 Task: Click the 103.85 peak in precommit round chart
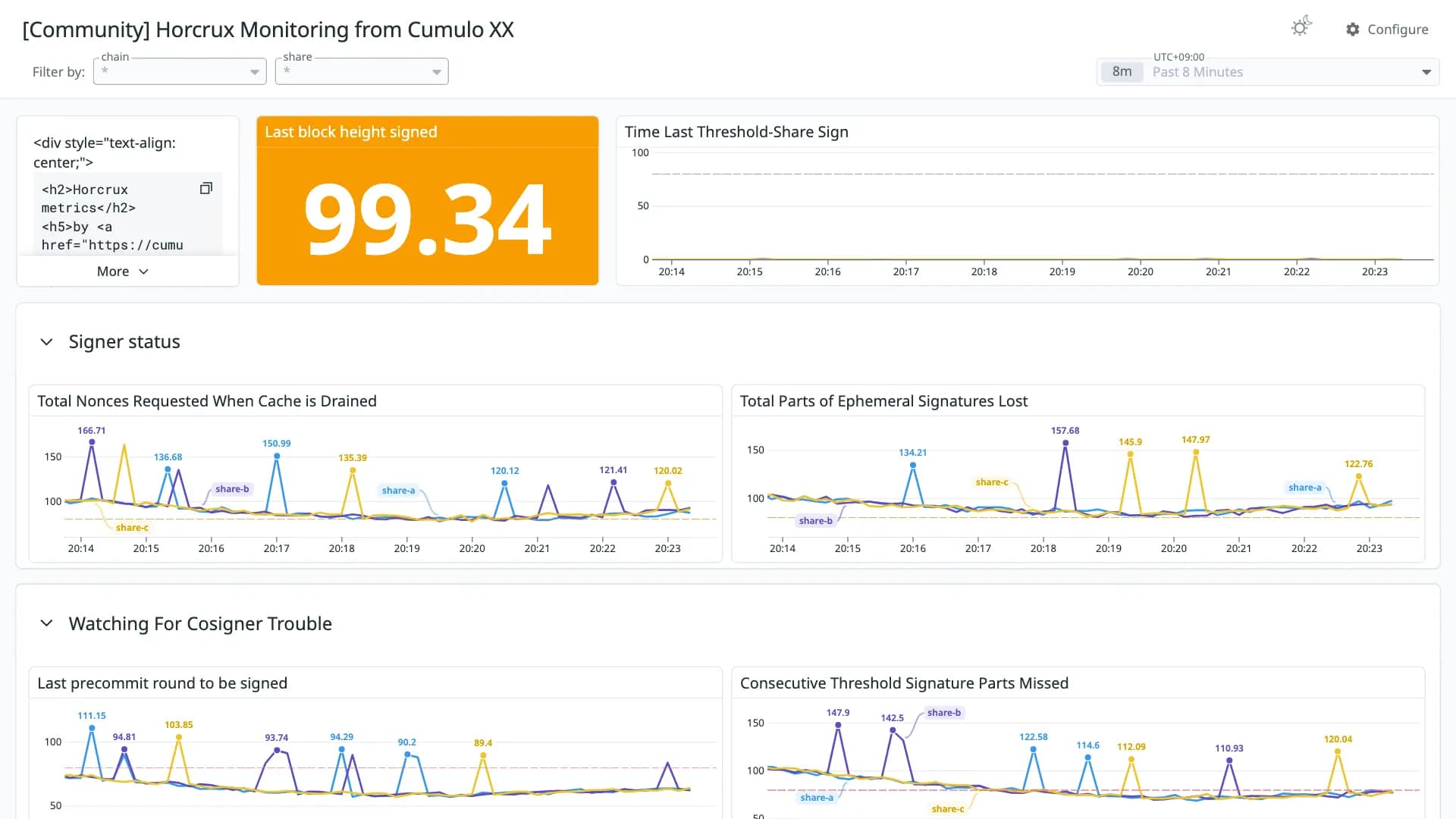coord(179,737)
